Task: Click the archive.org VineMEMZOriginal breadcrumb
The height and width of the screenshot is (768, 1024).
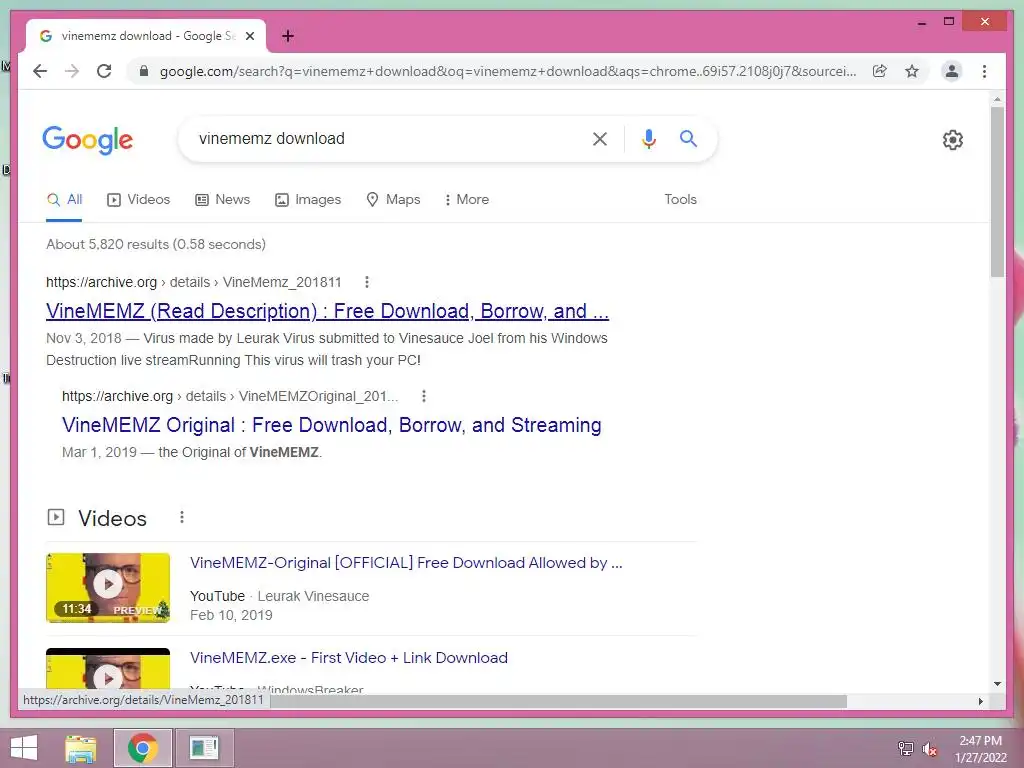Action: point(230,396)
